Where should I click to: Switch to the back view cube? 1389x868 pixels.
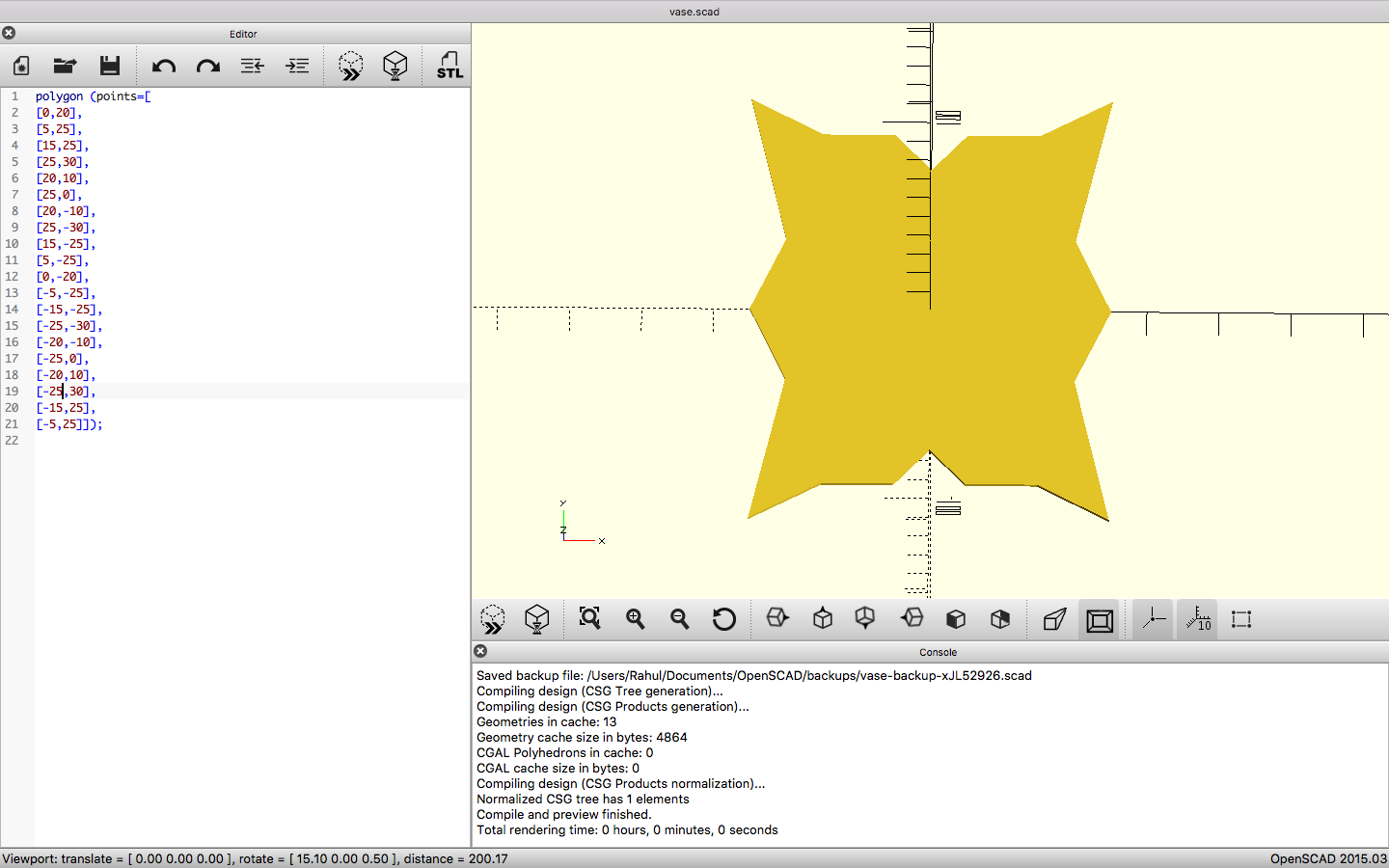point(1000,619)
